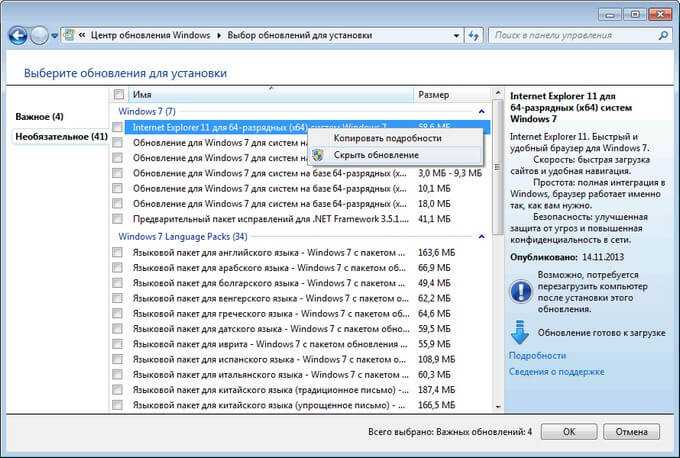The image size is (680, 458).
Task: Check the update sized 10,1 МБ
Action: (117, 188)
